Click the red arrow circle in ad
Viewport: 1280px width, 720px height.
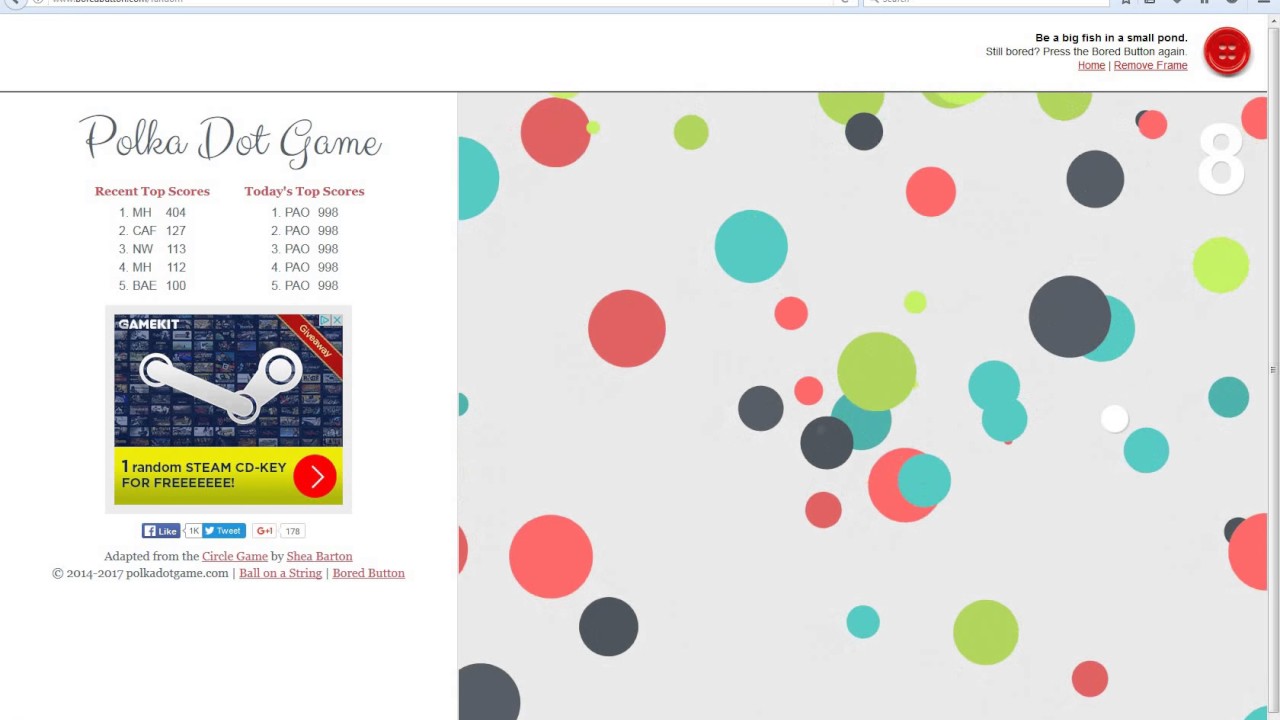315,477
